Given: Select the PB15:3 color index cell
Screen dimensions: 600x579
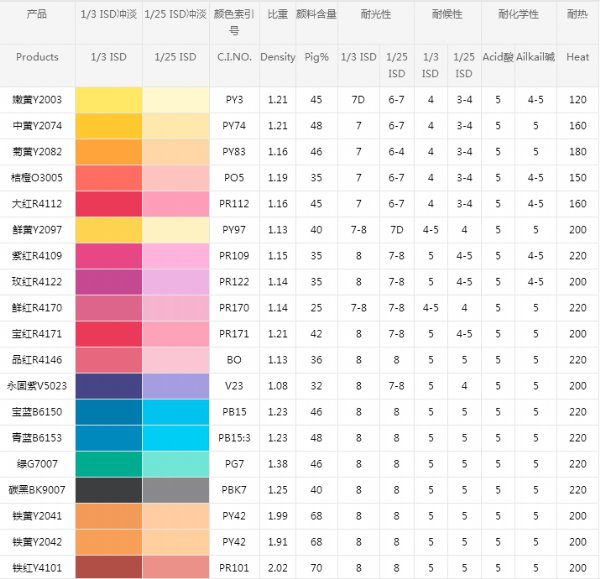Looking at the screenshot, I should (233, 437).
